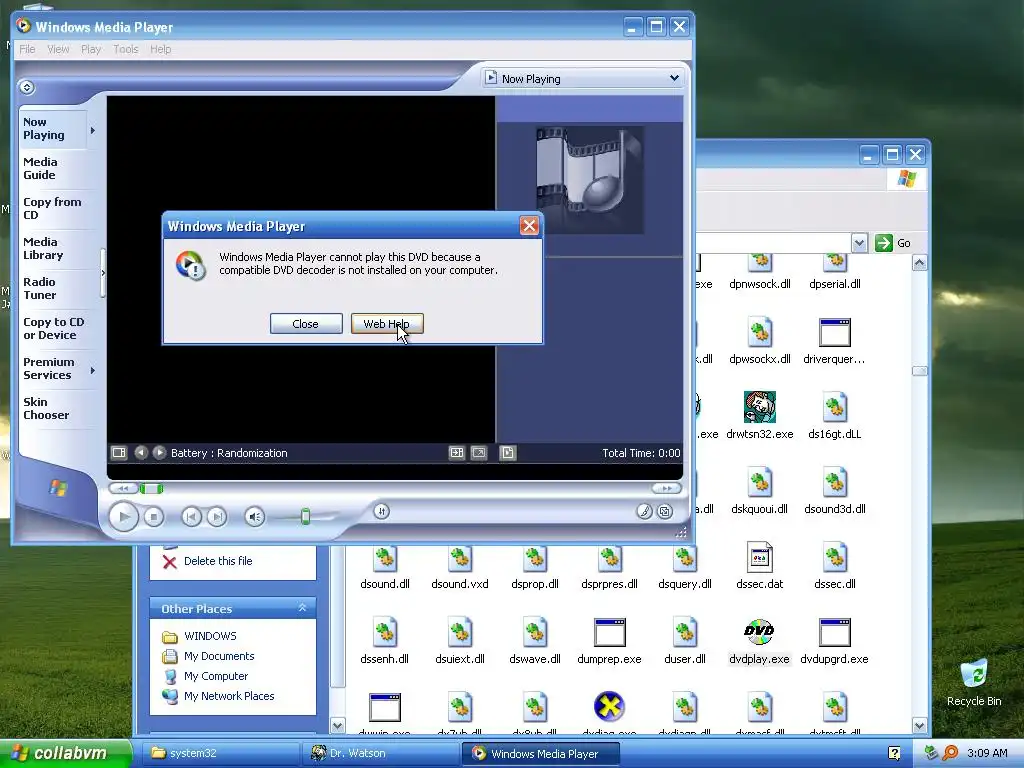This screenshot has width=1024, height=768.
Task: Expand the Now Playing dropdown at top right
Action: click(x=674, y=78)
